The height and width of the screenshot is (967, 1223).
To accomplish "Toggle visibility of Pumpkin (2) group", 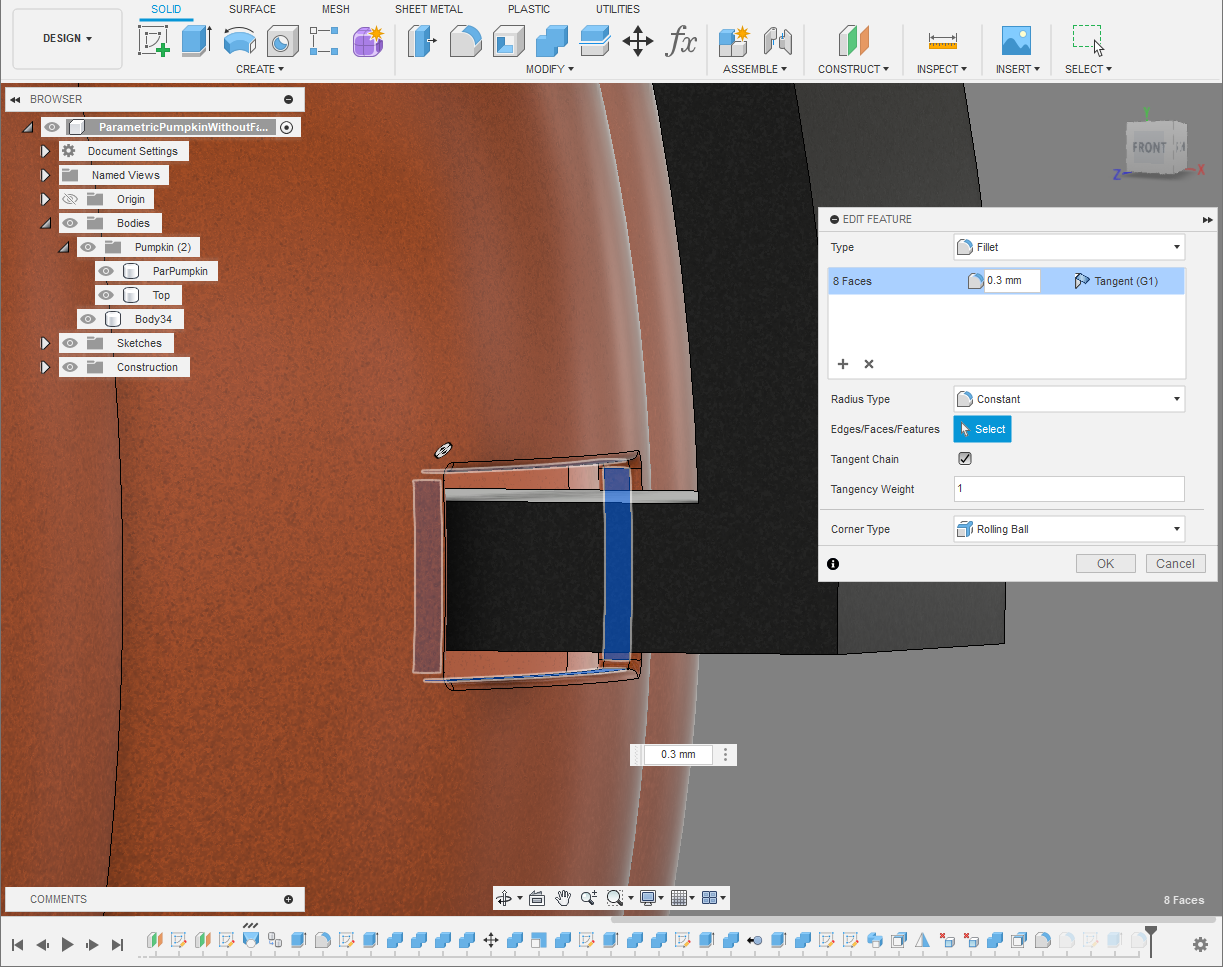I will point(88,247).
